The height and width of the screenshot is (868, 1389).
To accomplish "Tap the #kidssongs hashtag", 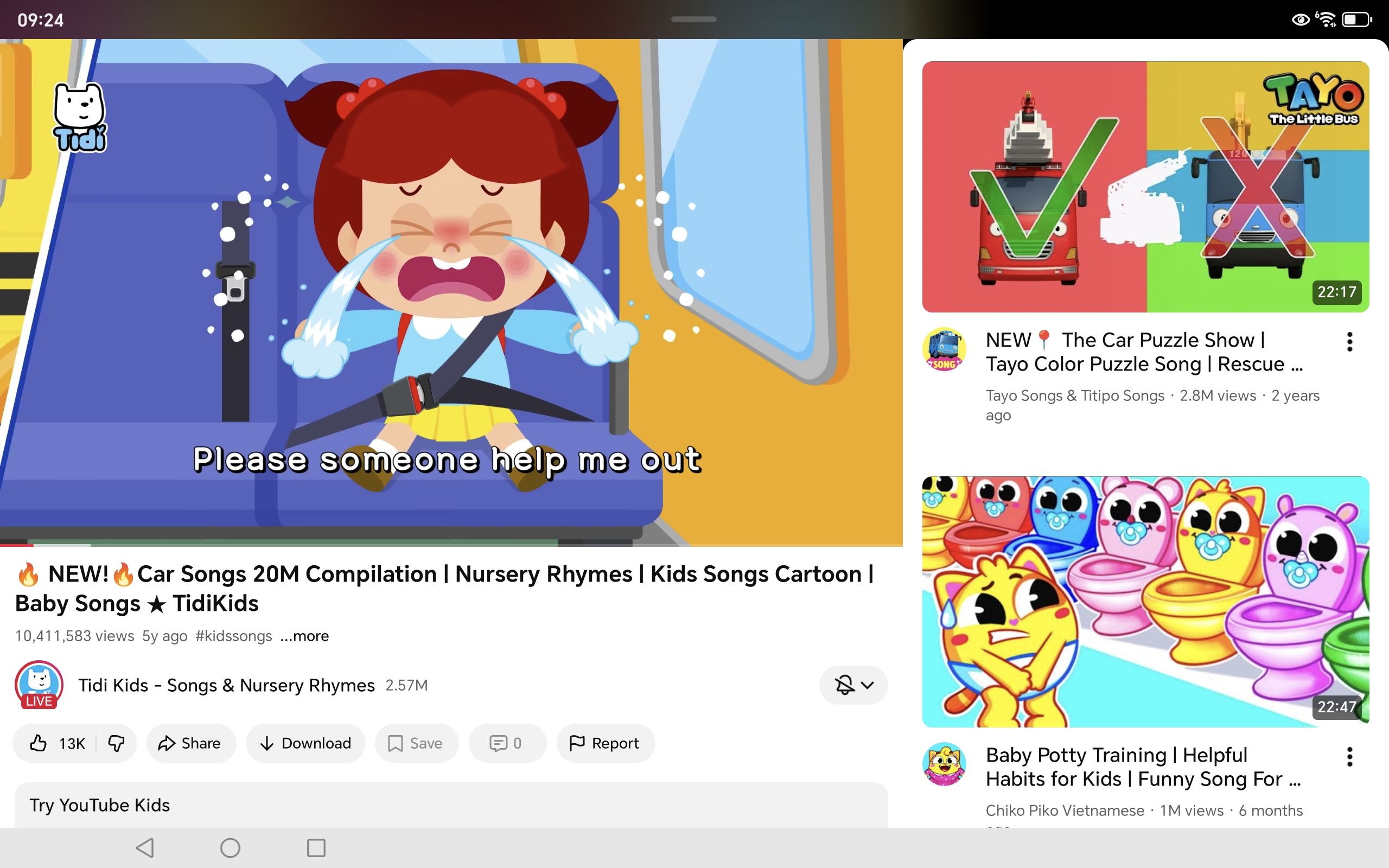I will (x=234, y=636).
